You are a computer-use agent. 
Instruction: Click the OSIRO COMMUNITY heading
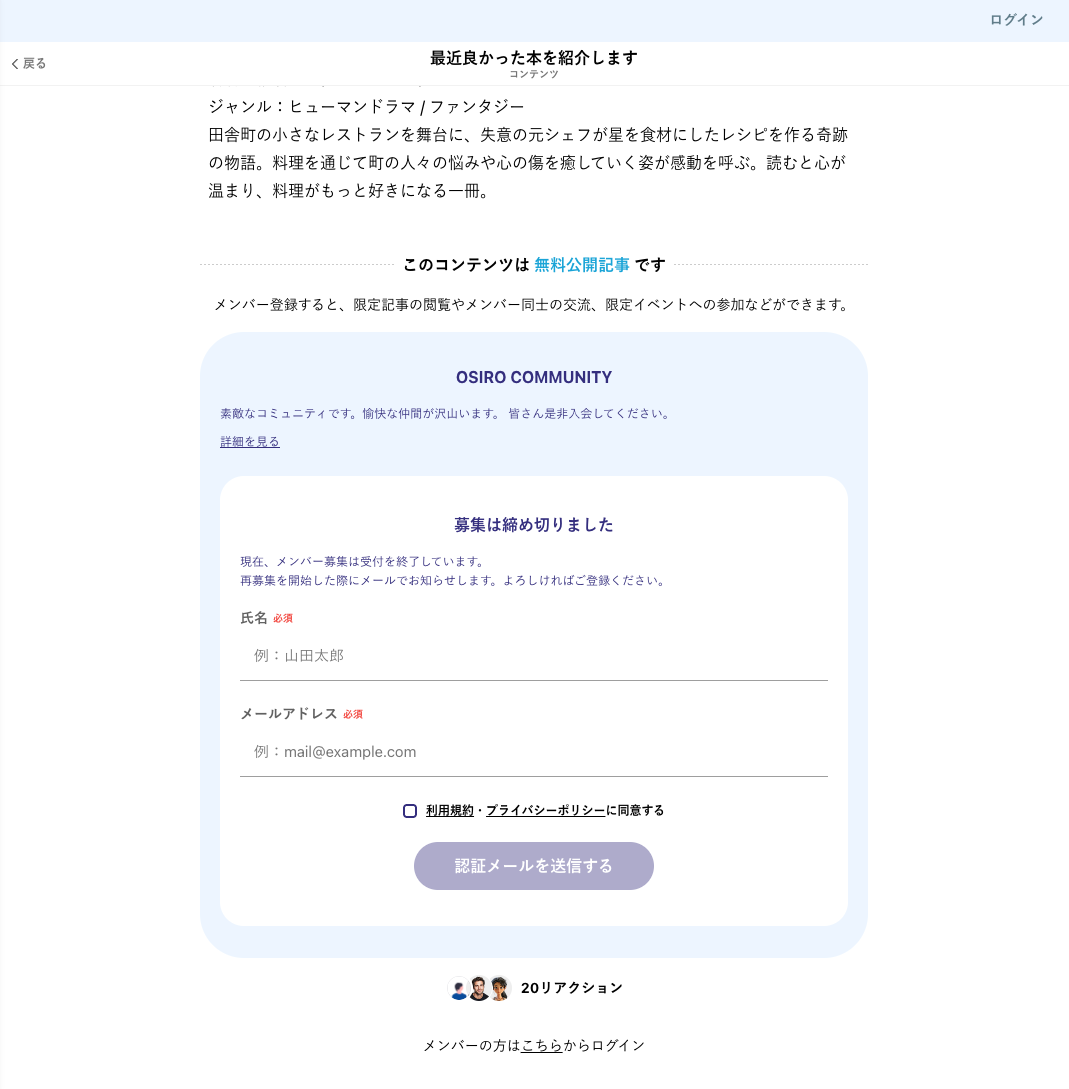coord(534,378)
